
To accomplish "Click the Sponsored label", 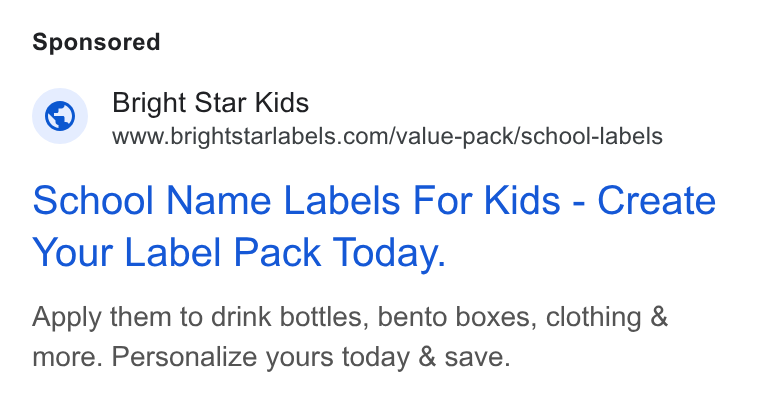I will pyautogui.click(x=96, y=42).
